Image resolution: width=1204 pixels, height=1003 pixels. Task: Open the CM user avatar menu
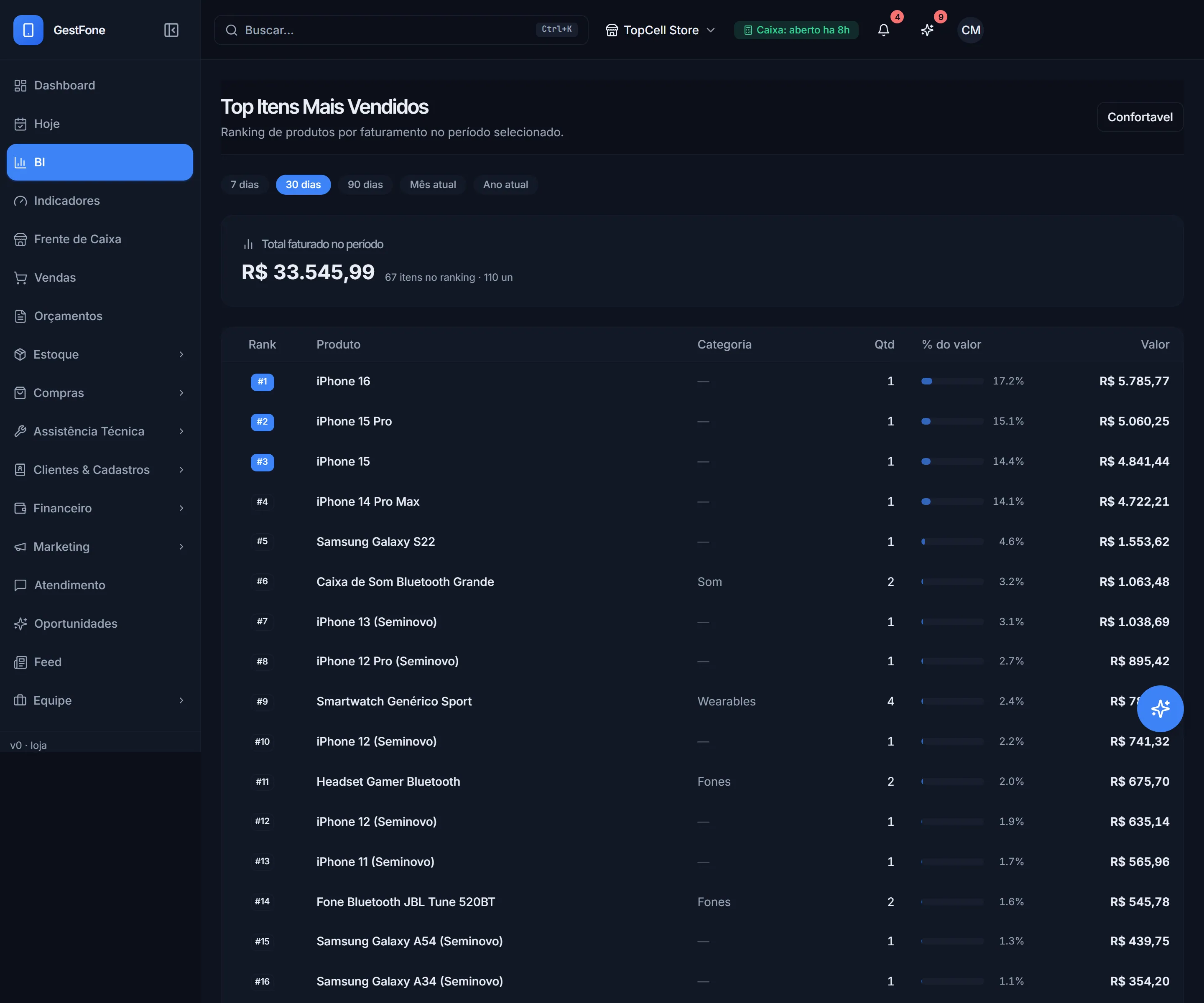[971, 30]
